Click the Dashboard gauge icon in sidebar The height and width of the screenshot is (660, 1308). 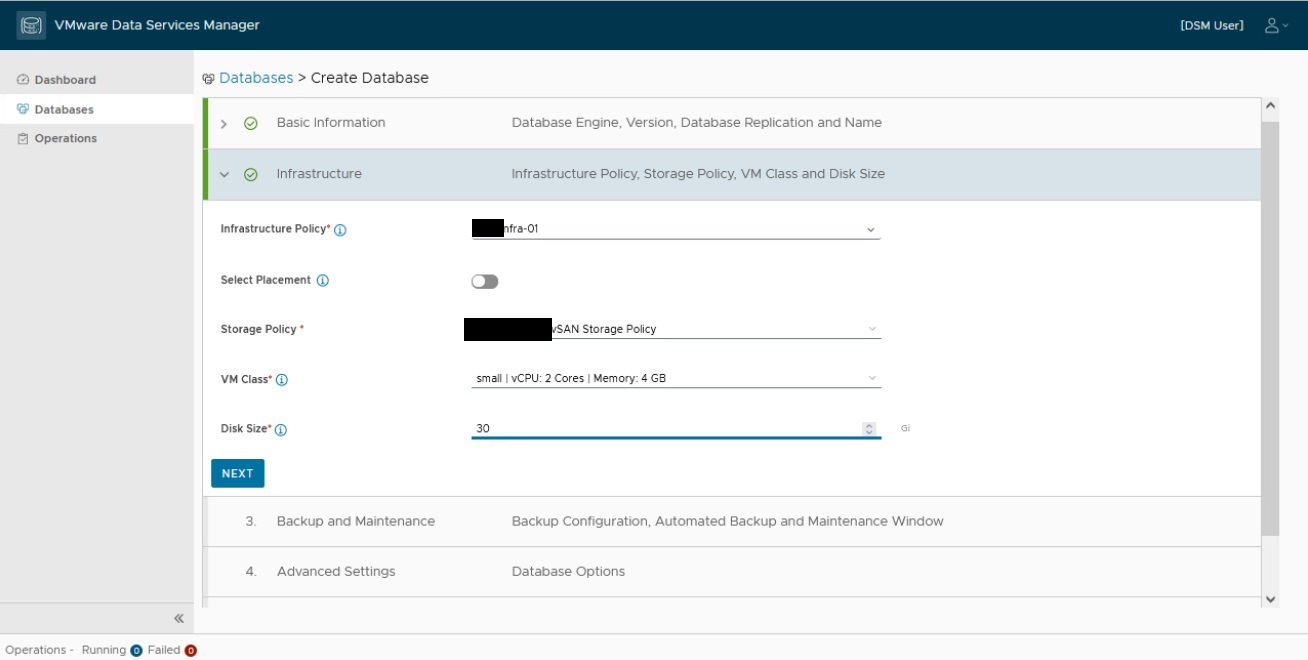pos(23,80)
